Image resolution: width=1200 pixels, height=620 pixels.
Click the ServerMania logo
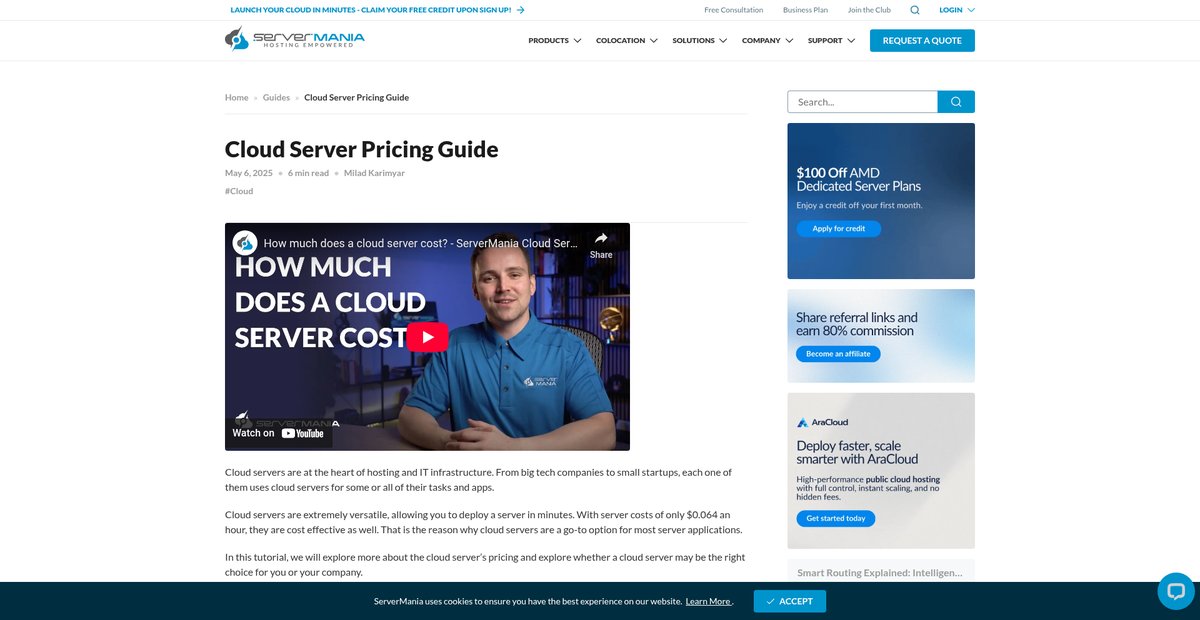tap(295, 40)
